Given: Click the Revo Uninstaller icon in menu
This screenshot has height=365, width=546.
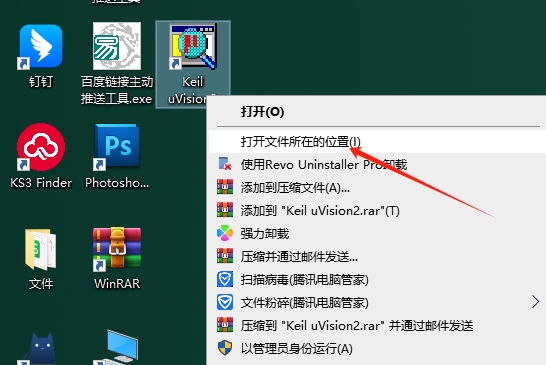Looking at the screenshot, I should tap(225, 164).
